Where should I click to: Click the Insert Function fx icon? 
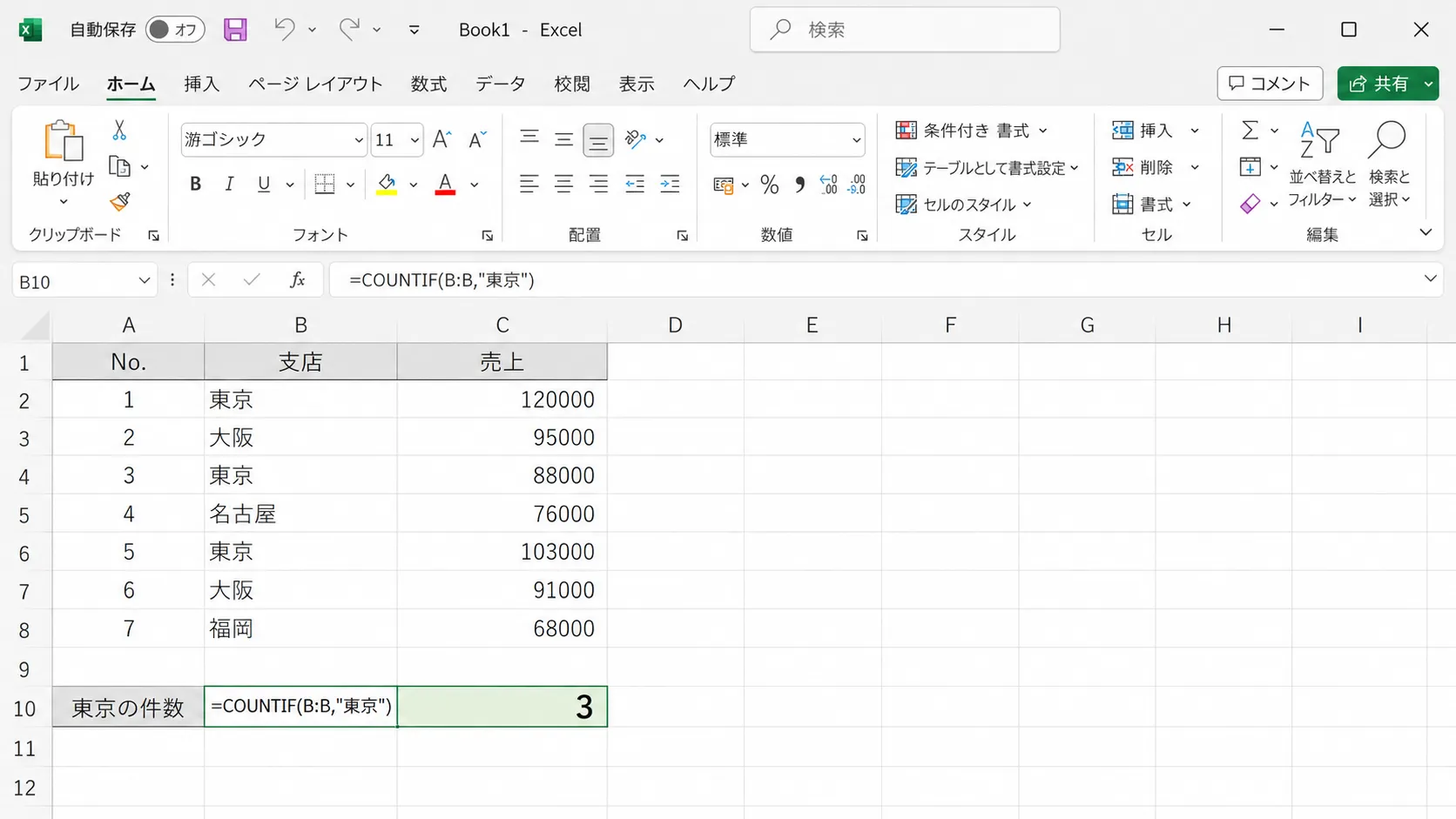[297, 279]
